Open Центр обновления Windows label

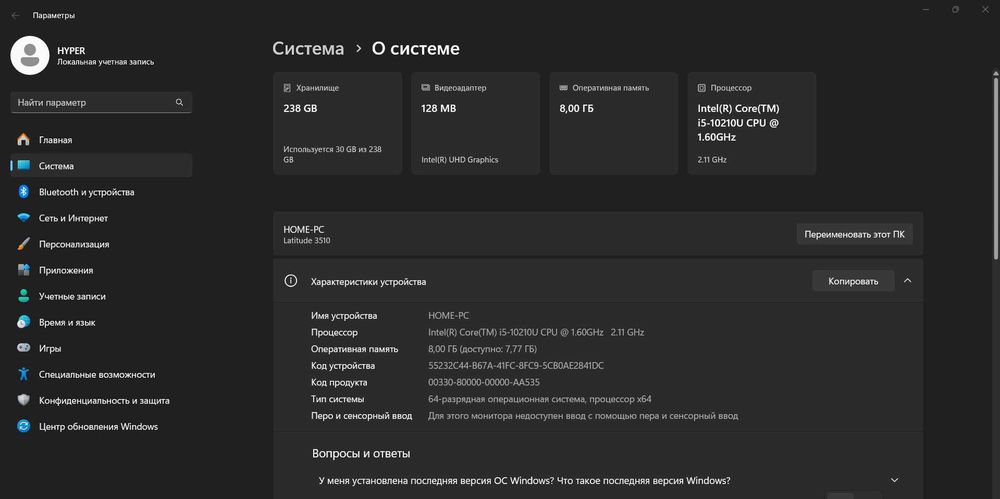pyautogui.click(x=98, y=426)
